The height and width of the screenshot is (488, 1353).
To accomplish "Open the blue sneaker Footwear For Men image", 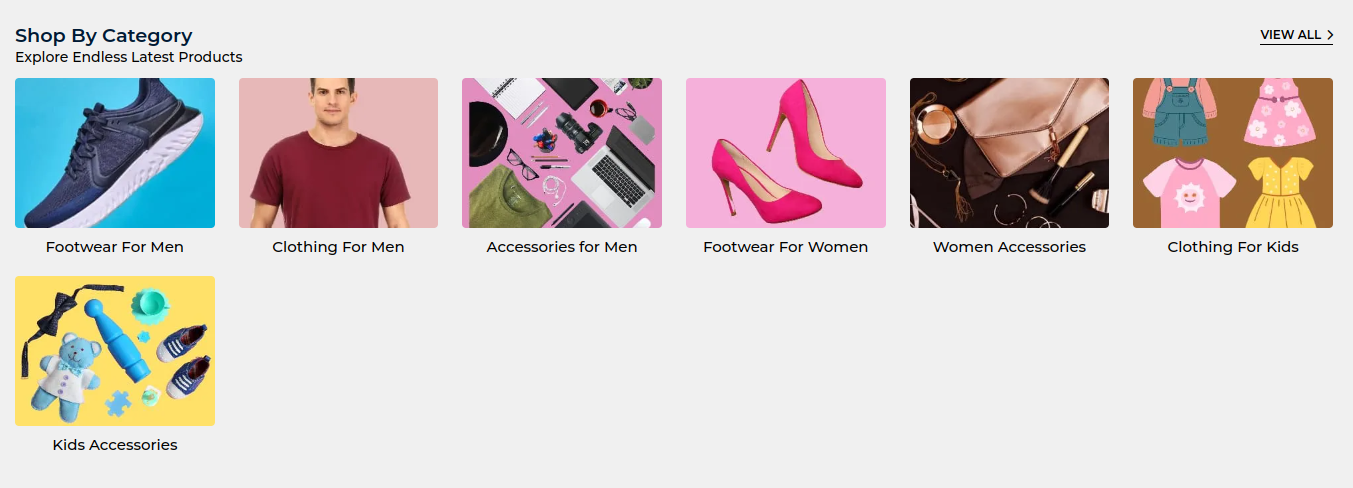I will pyautogui.click(x=115, y=153).
